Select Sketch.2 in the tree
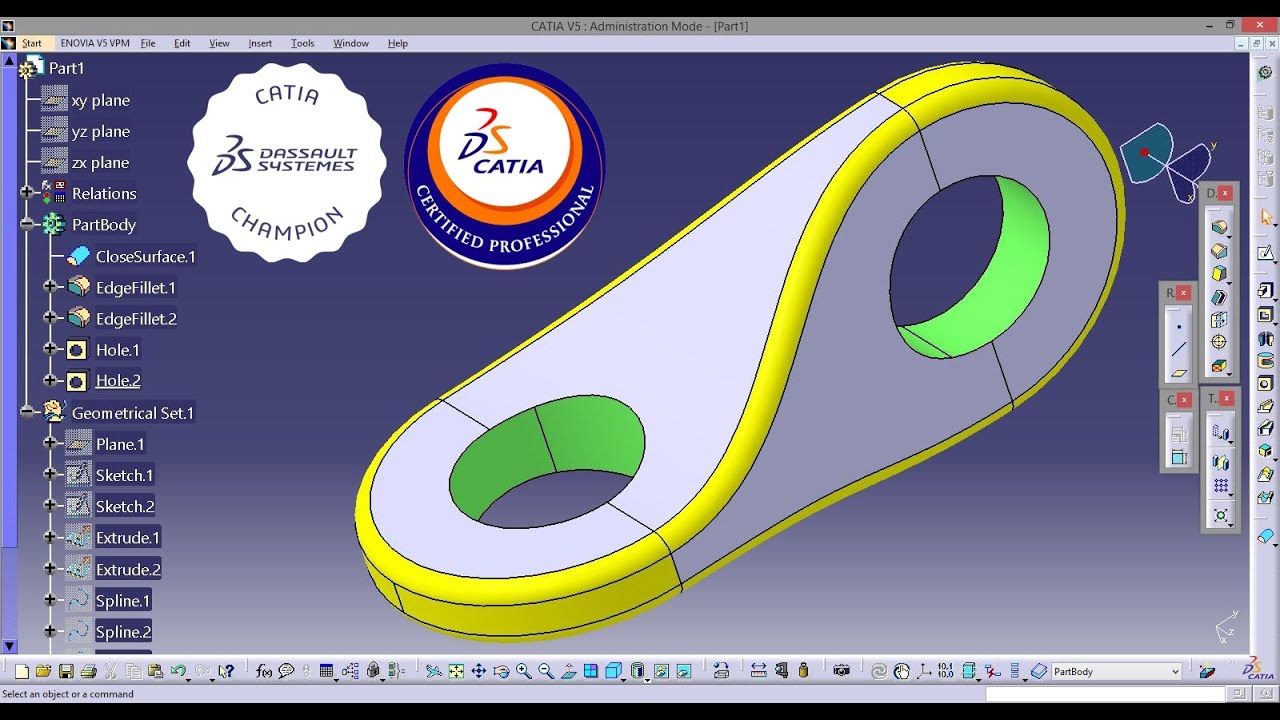This screenshot has width=1280, height=720. [125, 506]
